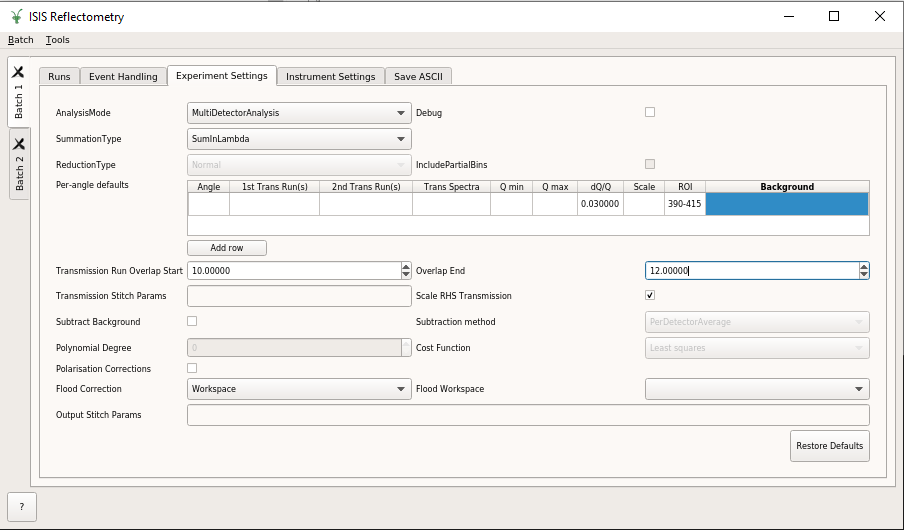Open the Tools menu
904x530 pixels.
[58, 40]
